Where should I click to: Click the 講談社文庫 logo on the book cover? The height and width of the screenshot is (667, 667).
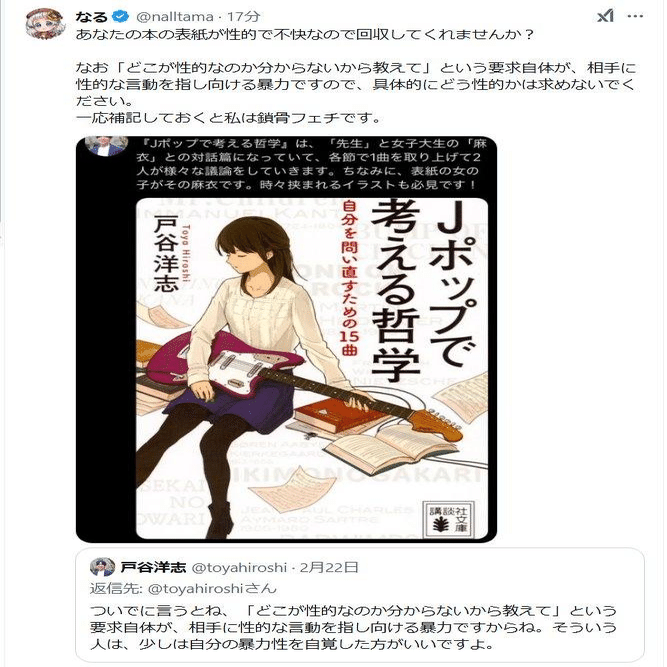tap(449, 519)
